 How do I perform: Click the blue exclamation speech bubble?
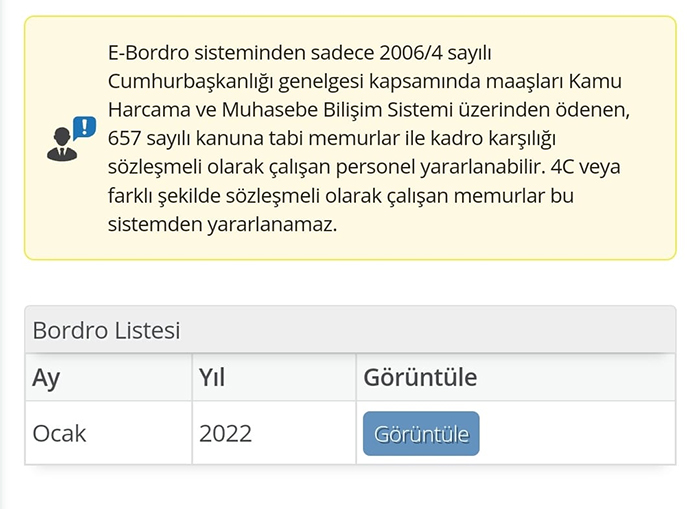click(x=84, y=128)
